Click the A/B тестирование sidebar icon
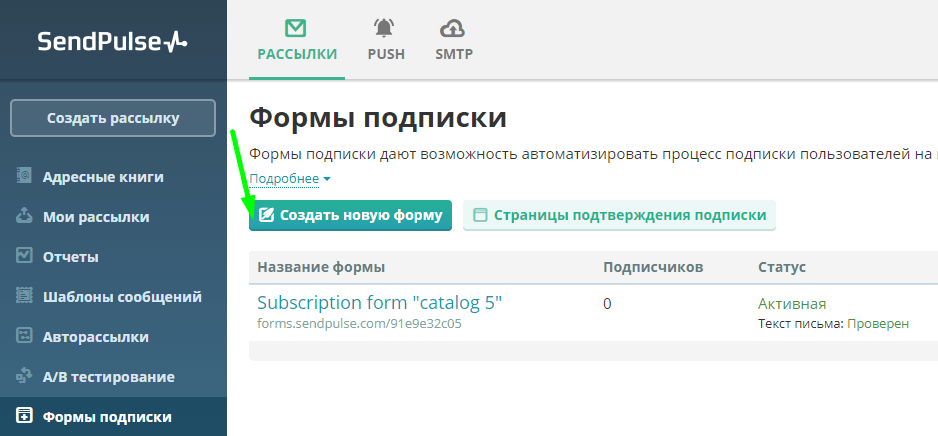Image resolution: width=938 pixels, height=436 pixels. click(x=25, y=376)
